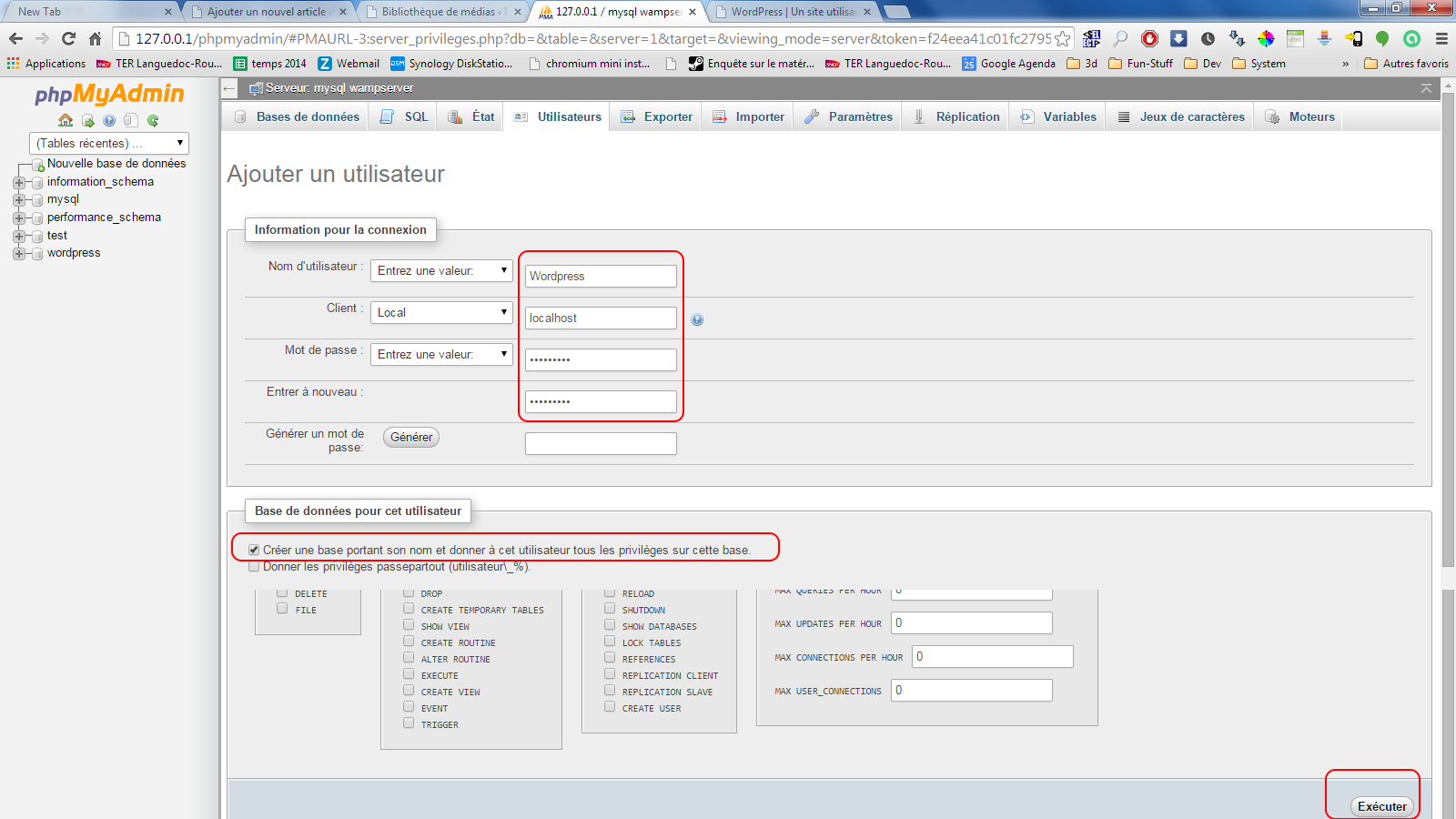Bookmark this page with the star icon
Viewport: 1456px width, 819px height.
tap(1062, 38)
